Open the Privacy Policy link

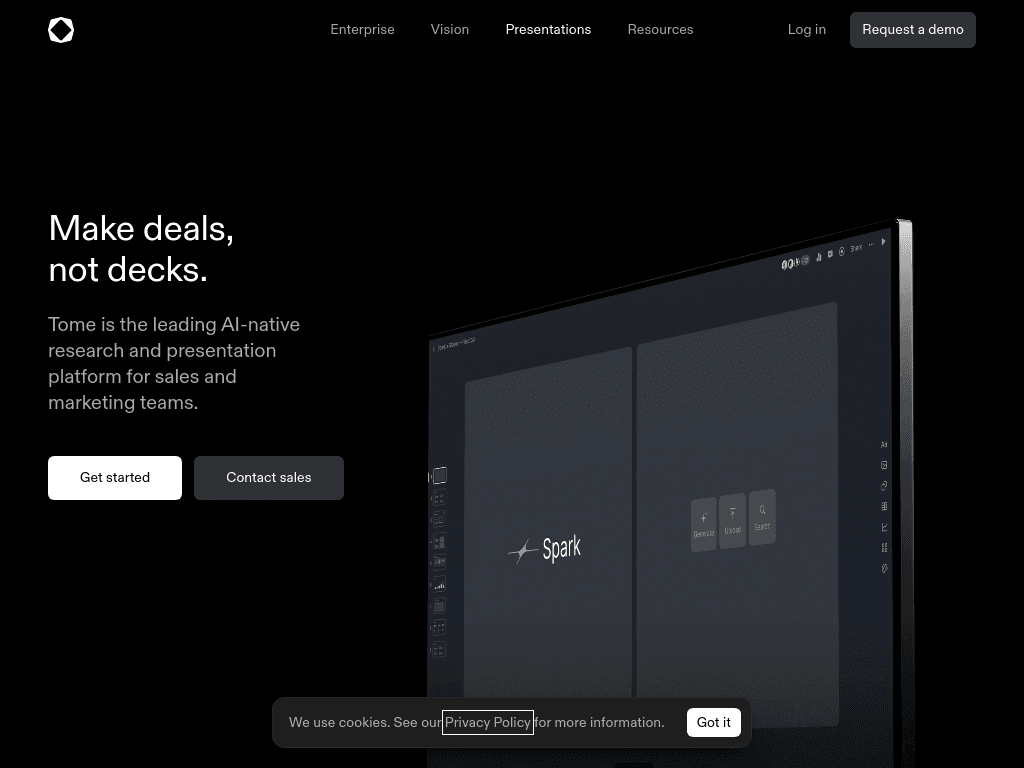tap(488, 722)
